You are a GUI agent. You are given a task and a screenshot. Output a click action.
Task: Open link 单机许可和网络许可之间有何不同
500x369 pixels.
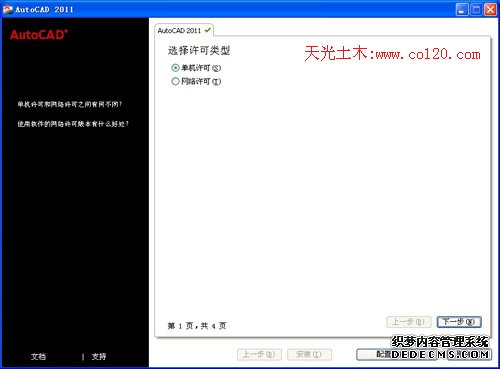[x=70, y=104]
